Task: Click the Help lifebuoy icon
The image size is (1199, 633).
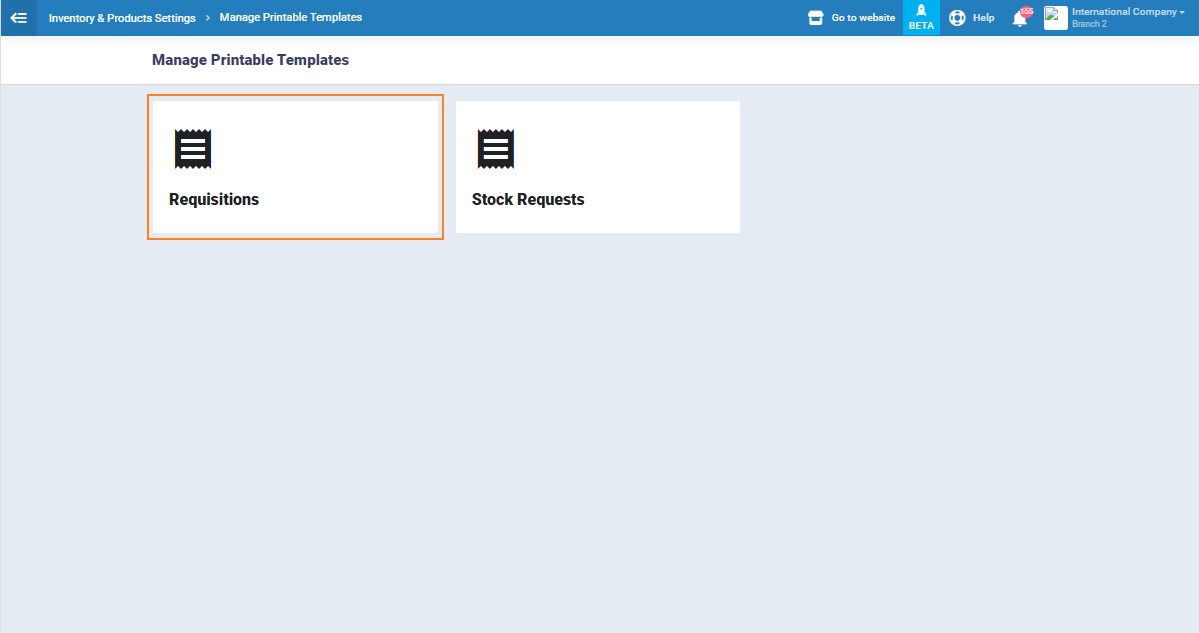Action: click(957, 18)
